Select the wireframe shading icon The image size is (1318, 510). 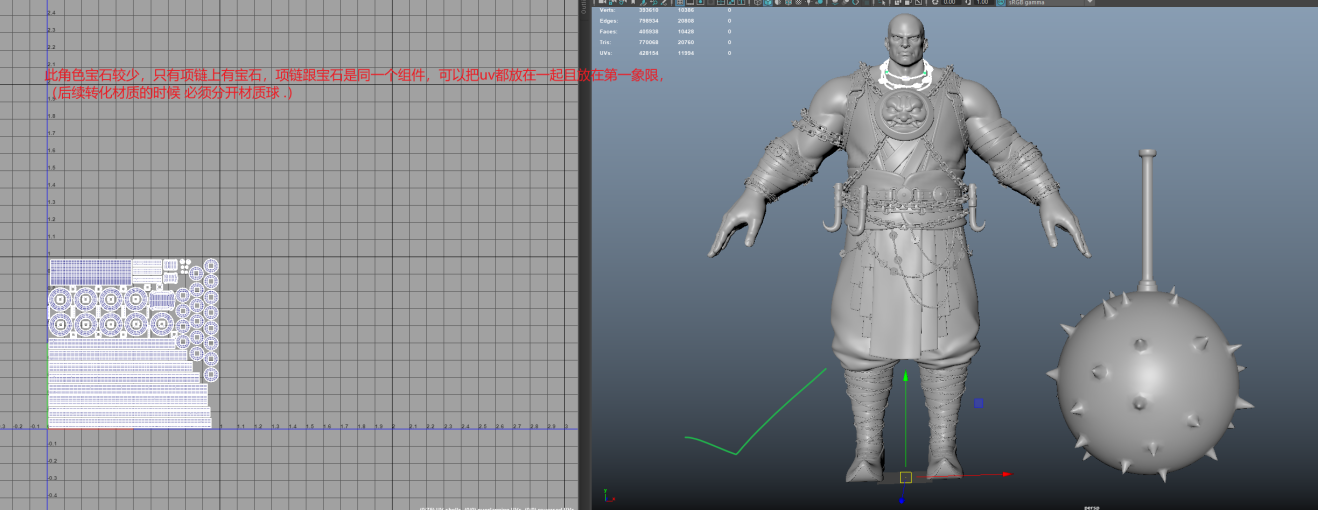[x=757, y=3]
